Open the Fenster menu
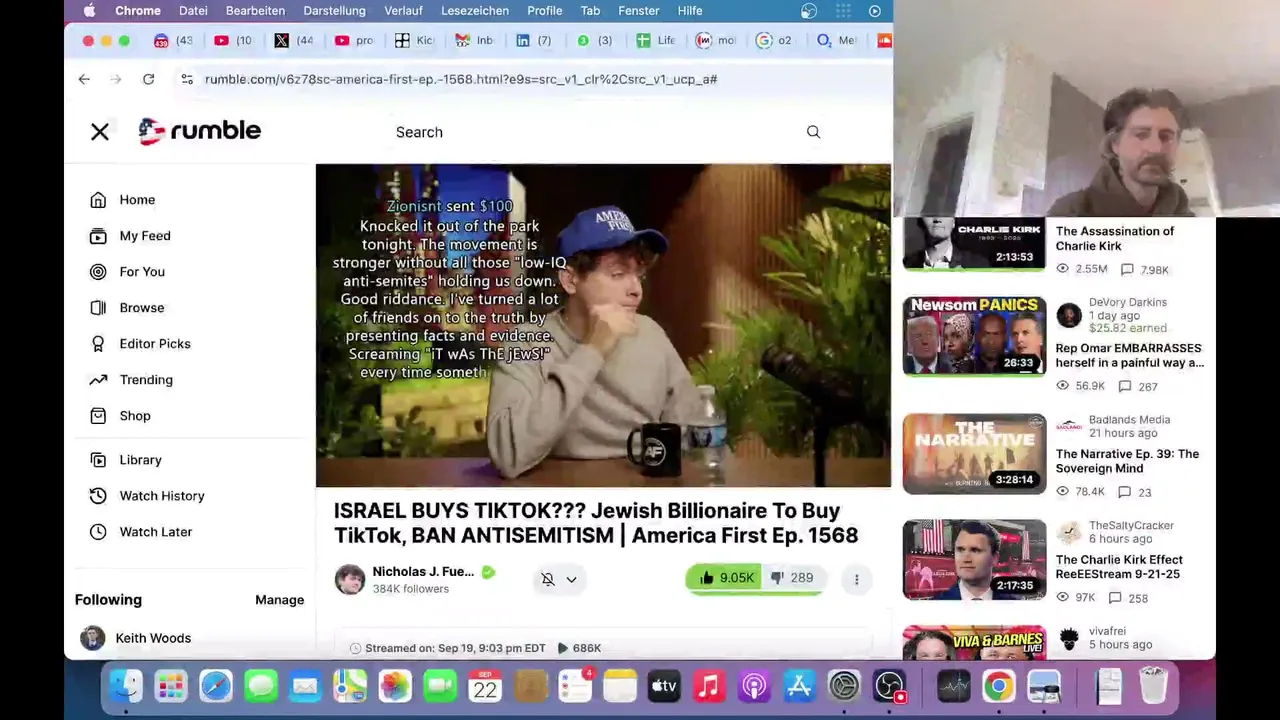This screenshot has height=720, width=1280. coord(638,10)
